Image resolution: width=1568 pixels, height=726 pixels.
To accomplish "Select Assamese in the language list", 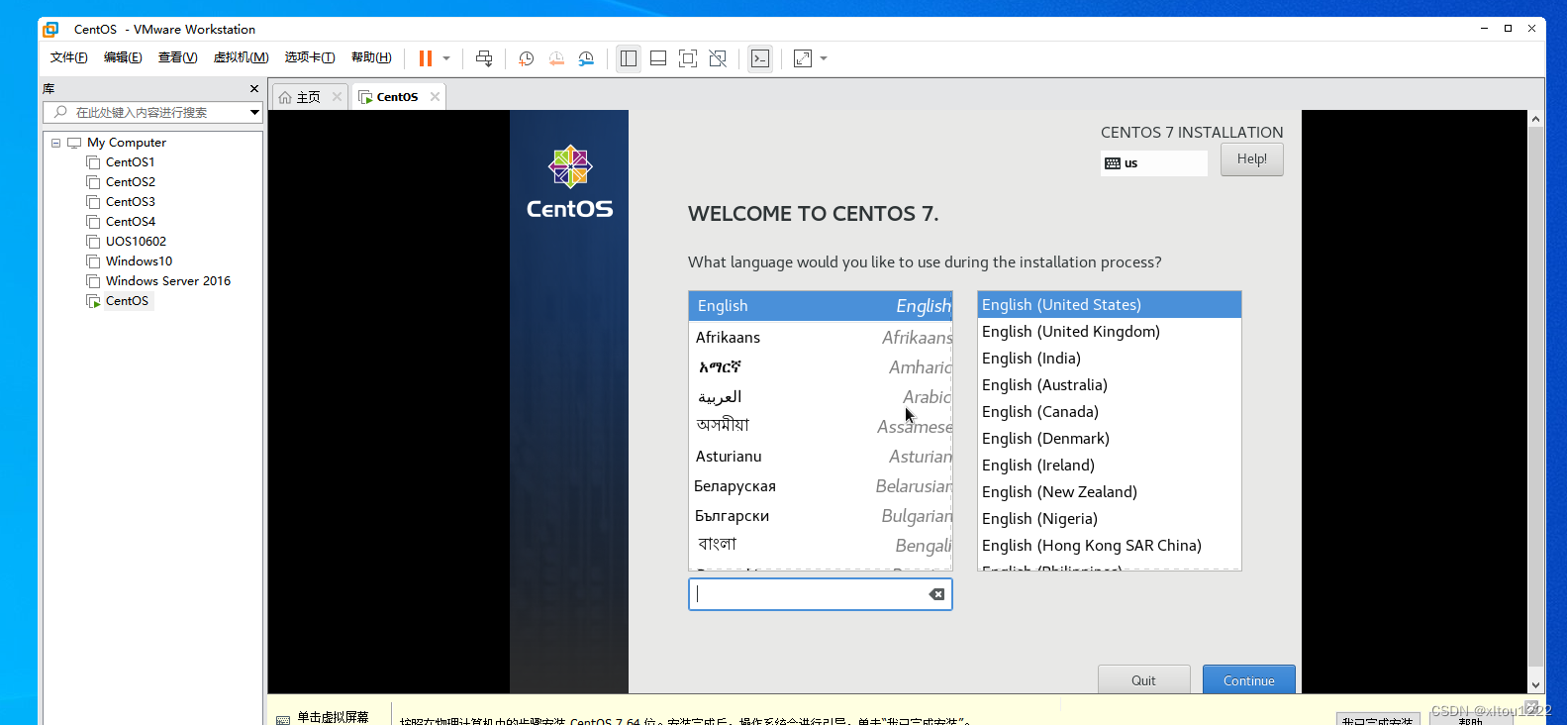I will (x=821, y=427).
